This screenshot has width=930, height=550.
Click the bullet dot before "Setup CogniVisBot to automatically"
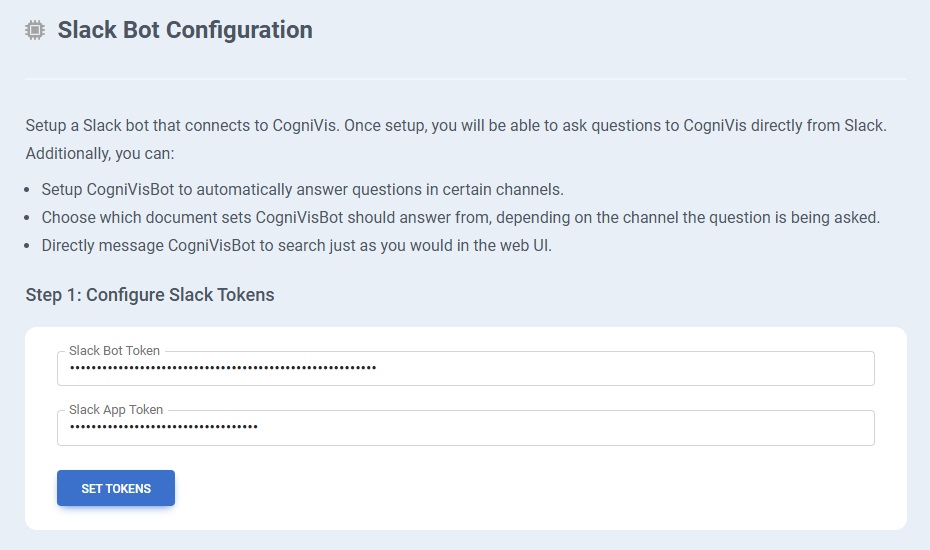tap(29, 189)
